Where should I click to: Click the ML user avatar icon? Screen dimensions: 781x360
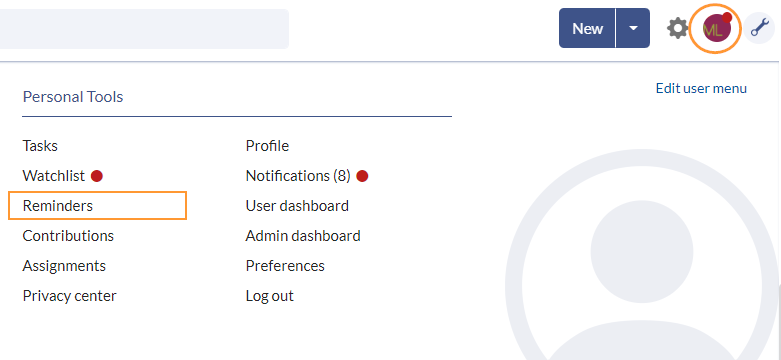tap(716, 29)
